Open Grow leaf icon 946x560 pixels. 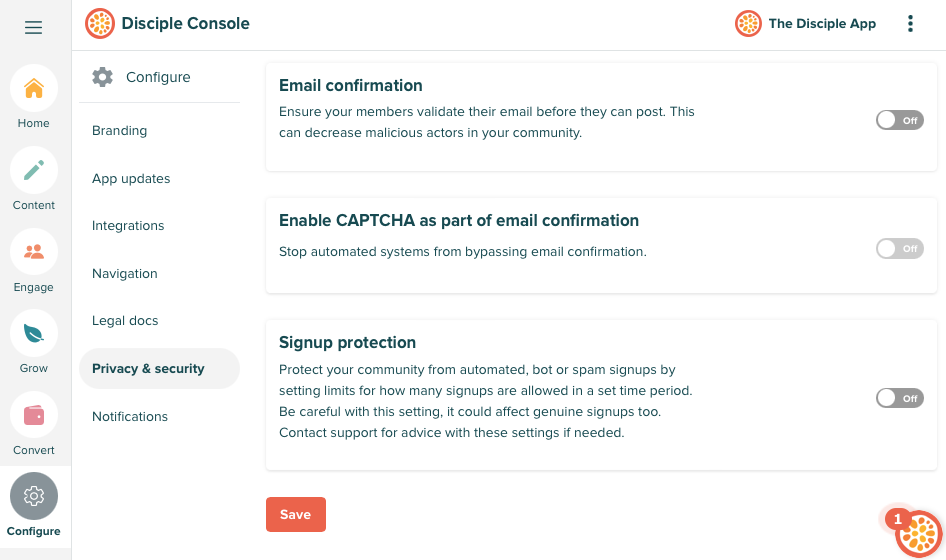coord(34,333)
